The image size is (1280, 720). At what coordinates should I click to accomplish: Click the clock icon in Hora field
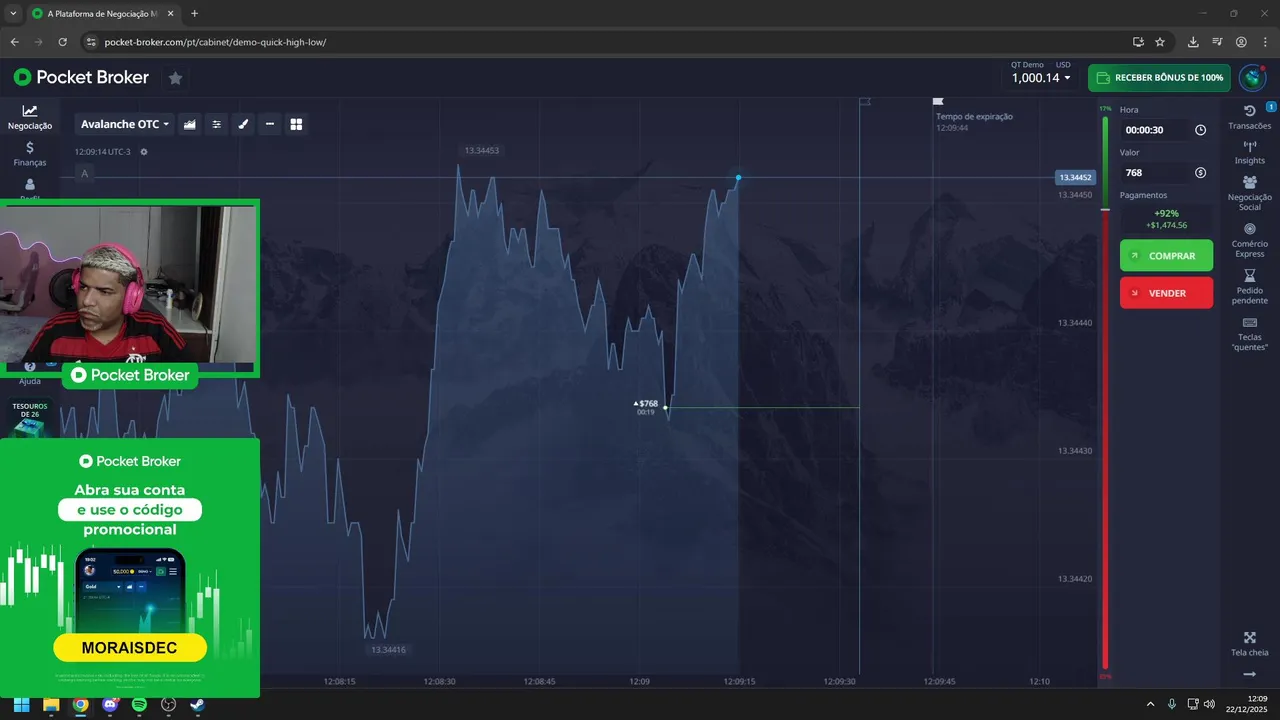pos(1200,130)
